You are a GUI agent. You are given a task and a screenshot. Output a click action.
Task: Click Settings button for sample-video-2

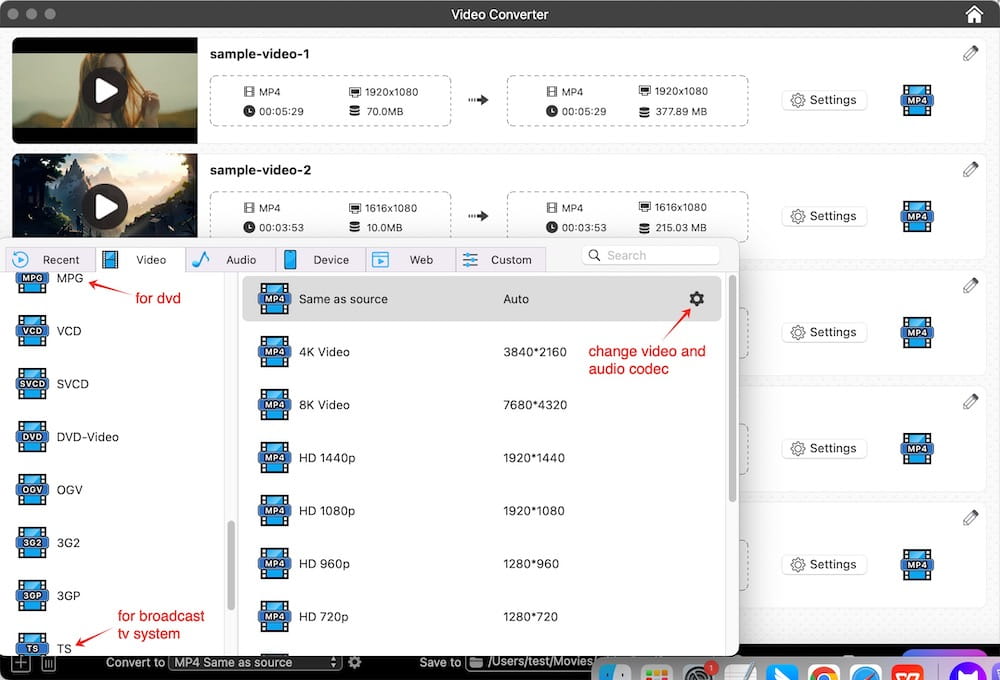(x=824, y=216)
